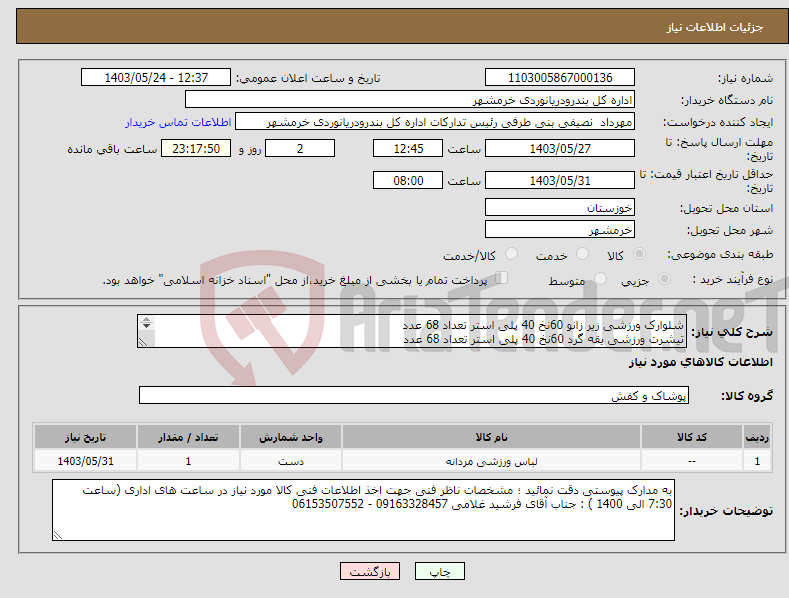The height and width of the screenshot is (598, 789).
Task: Click the response deadline date 1403/05/27
Action: coord(560,148)
